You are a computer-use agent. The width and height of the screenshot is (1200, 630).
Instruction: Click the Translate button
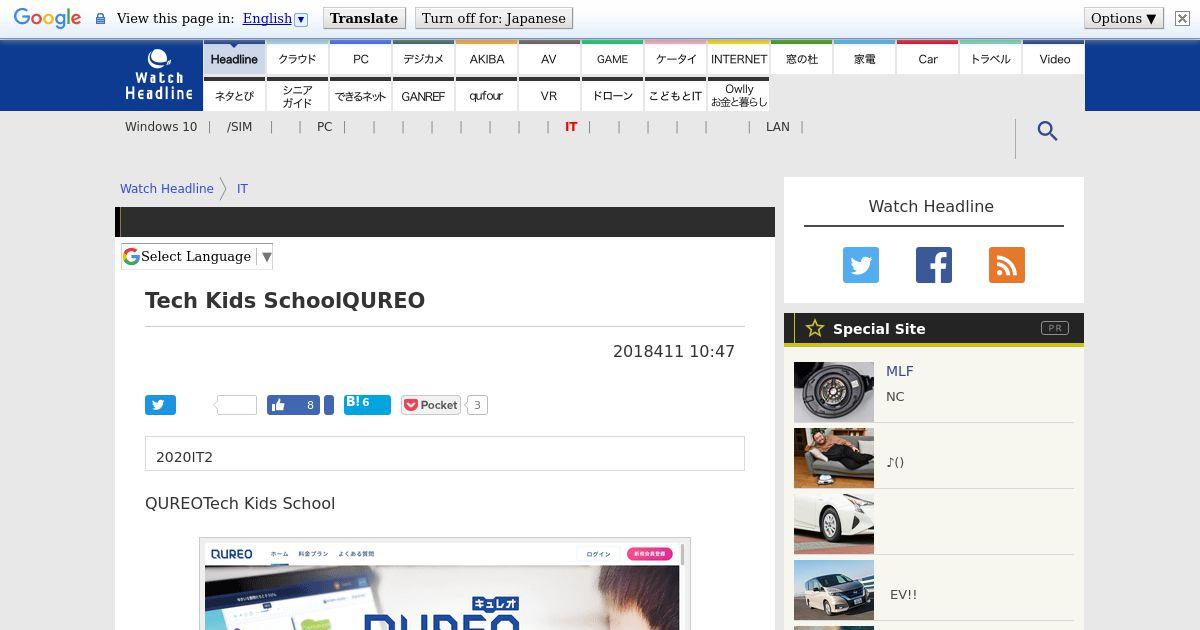(364, 18)
